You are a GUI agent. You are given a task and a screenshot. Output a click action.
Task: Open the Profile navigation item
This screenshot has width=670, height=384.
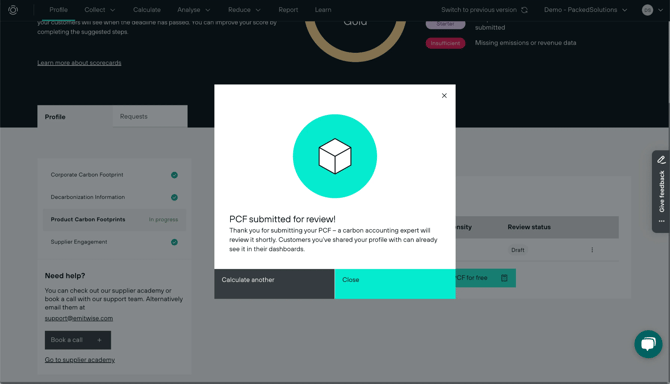click(58, 10)
